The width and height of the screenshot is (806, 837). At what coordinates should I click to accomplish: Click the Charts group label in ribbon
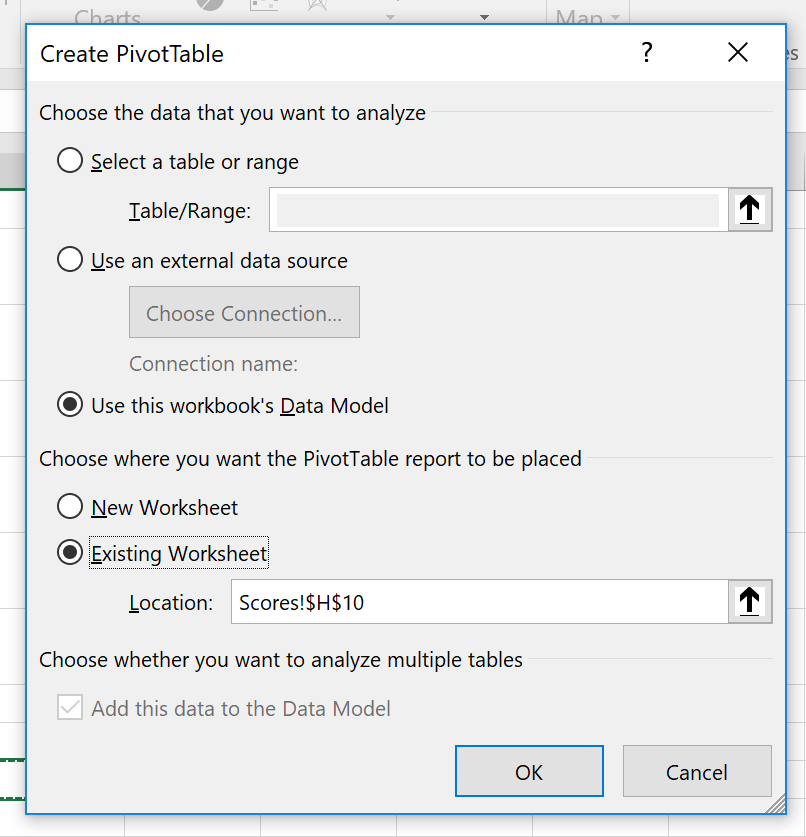[107, 16]
